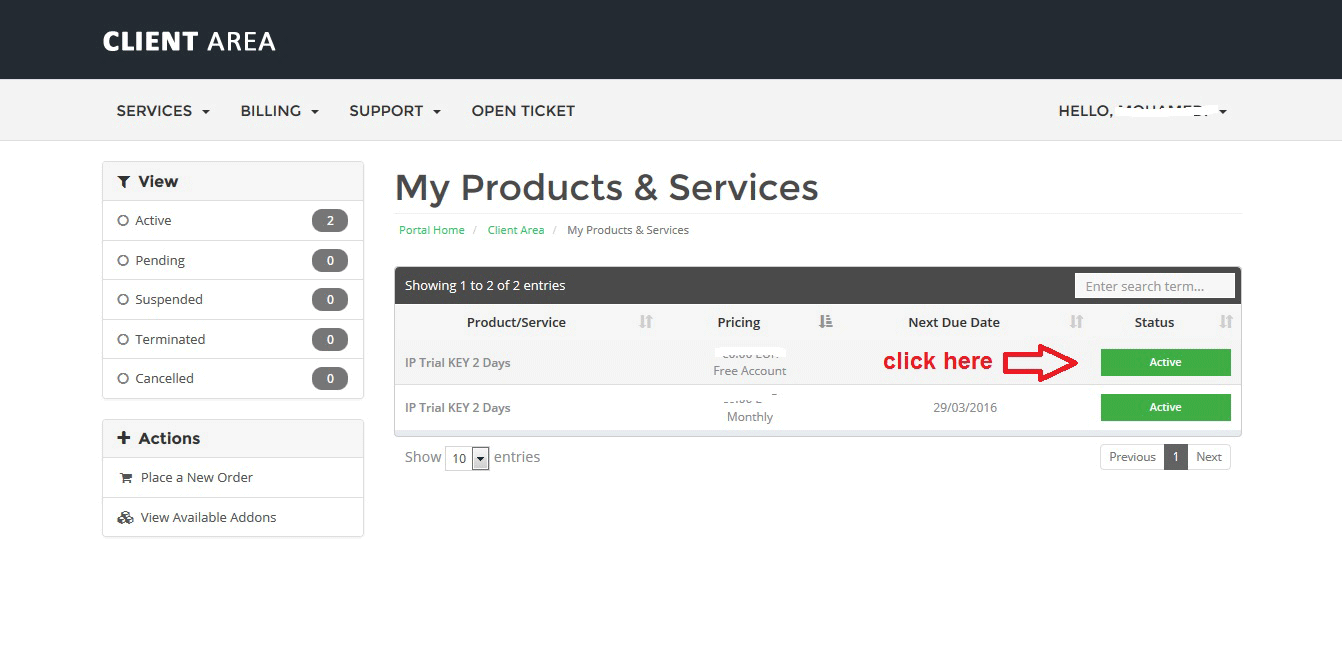Image resolution: width=1342 pixels, height=646 pixels.
Task: Click the plus icon beside Actions
Action: coord(124,439)
